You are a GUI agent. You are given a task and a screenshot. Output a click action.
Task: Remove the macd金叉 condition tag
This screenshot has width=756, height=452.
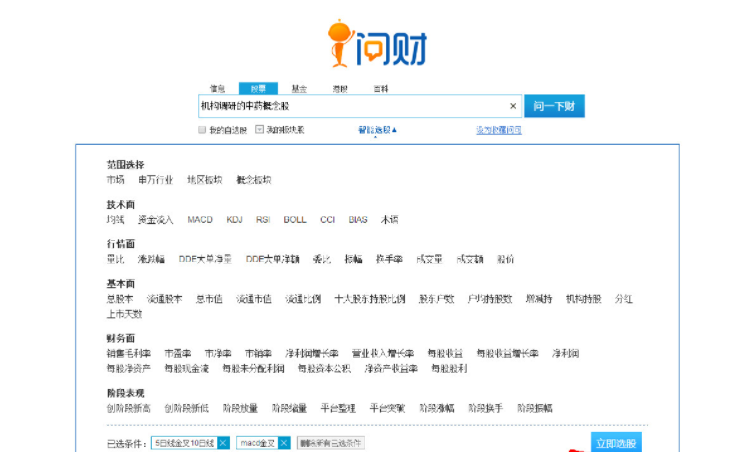coord(284,443)
